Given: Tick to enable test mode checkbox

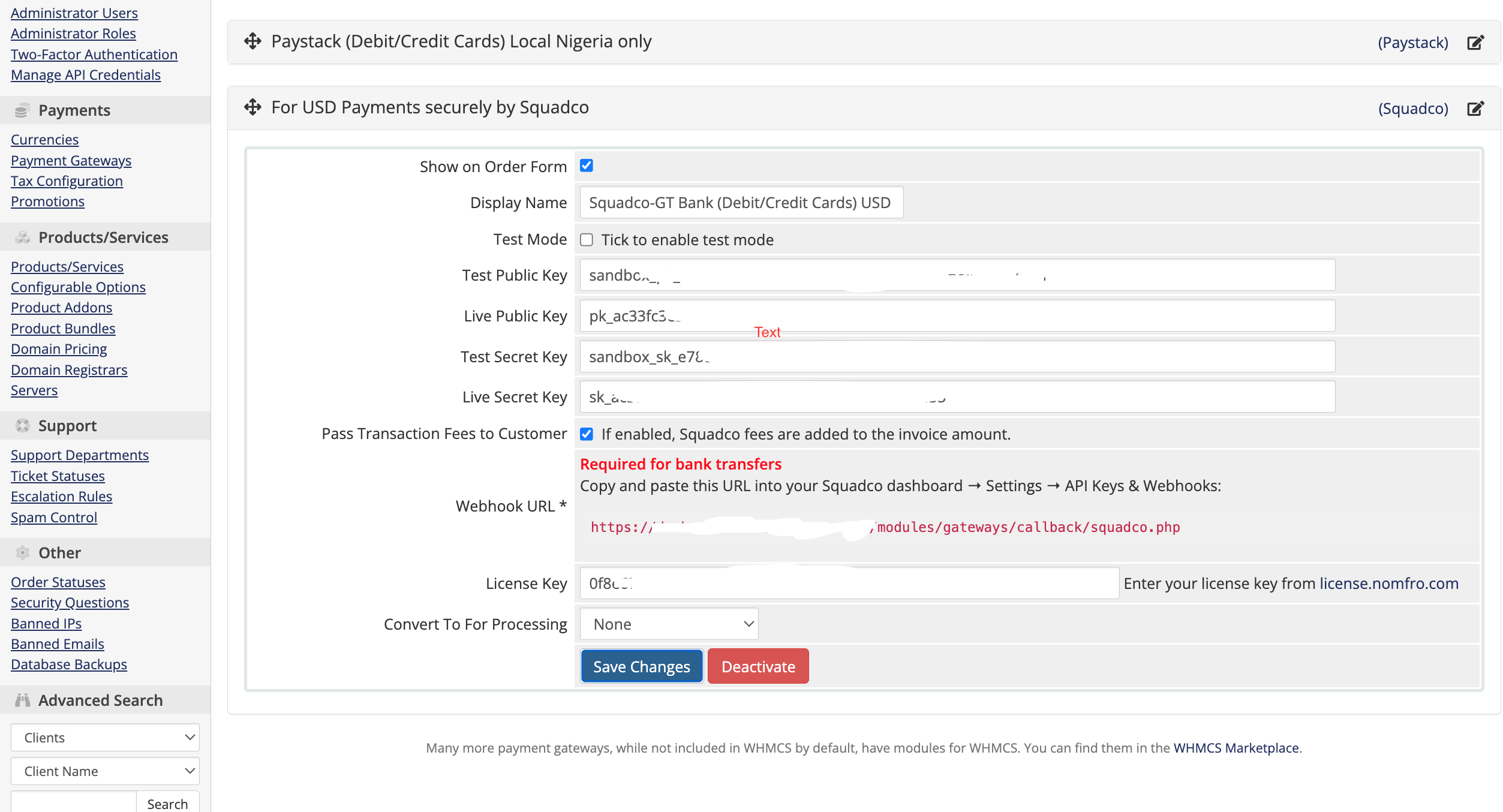Looking at the screenshot, I should (587, 240).
